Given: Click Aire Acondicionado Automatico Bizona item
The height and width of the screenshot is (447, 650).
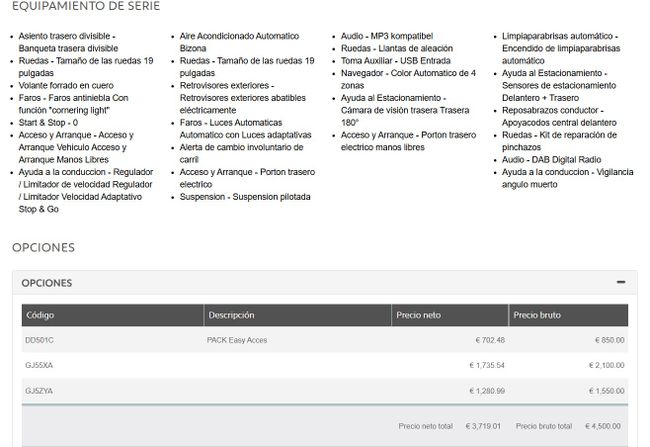Looking at the screenshot, I should (x=239, y=42).
